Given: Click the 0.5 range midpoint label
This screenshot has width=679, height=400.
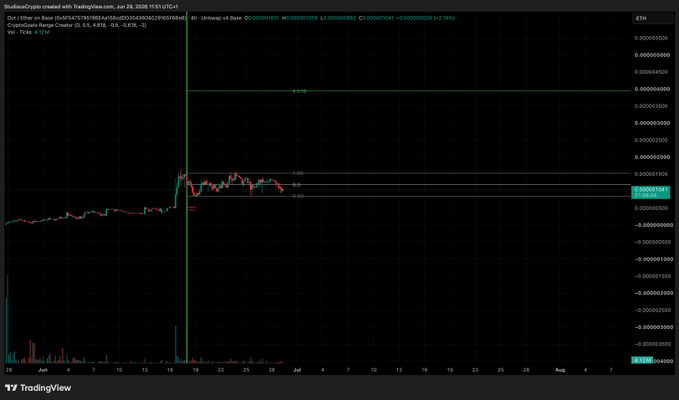Looking at the screenshot, I should click(x=296, y=185).
